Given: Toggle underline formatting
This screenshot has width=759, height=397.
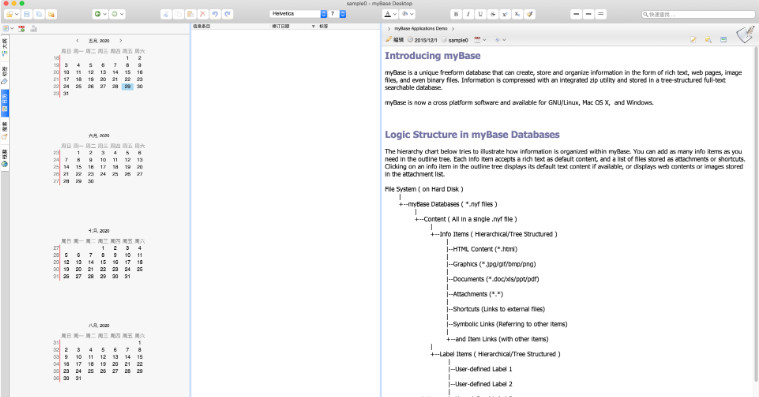Looking at the screenshot, I should pyautogui.click(x=480, y=14).
